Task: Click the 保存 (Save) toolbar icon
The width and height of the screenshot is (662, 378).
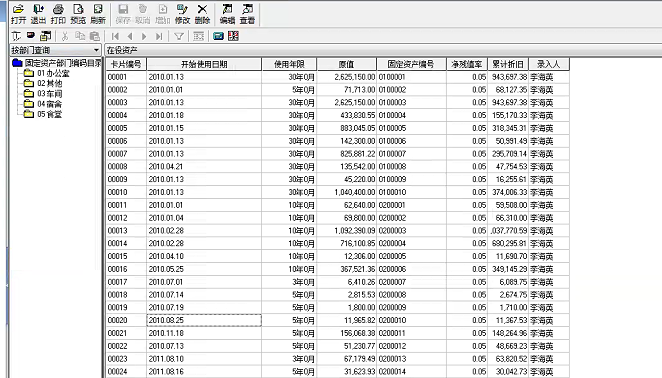Action: click(123, 14)
